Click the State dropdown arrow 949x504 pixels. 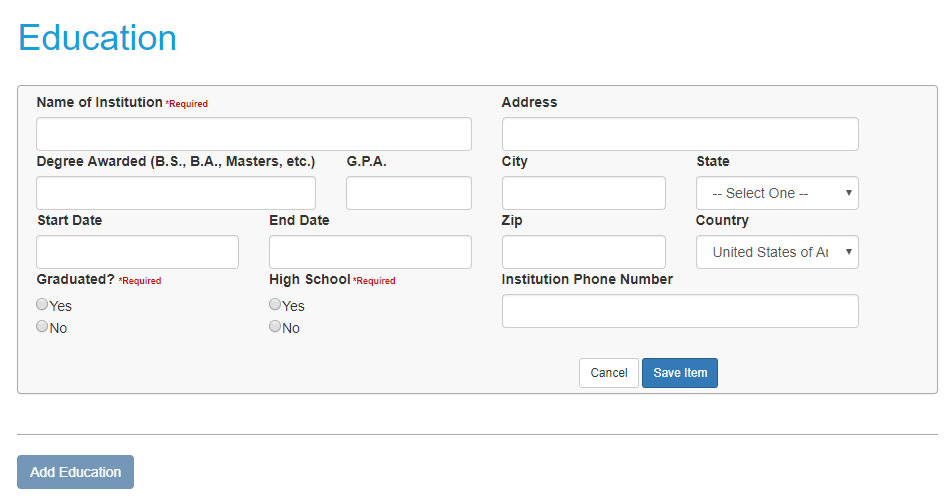848,193
